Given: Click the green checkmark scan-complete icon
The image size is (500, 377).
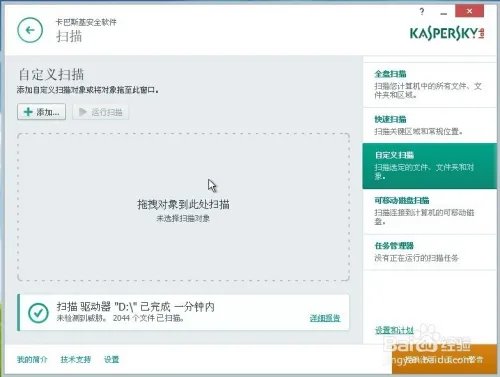Looking at the screenshot, I should click(38, 313).
